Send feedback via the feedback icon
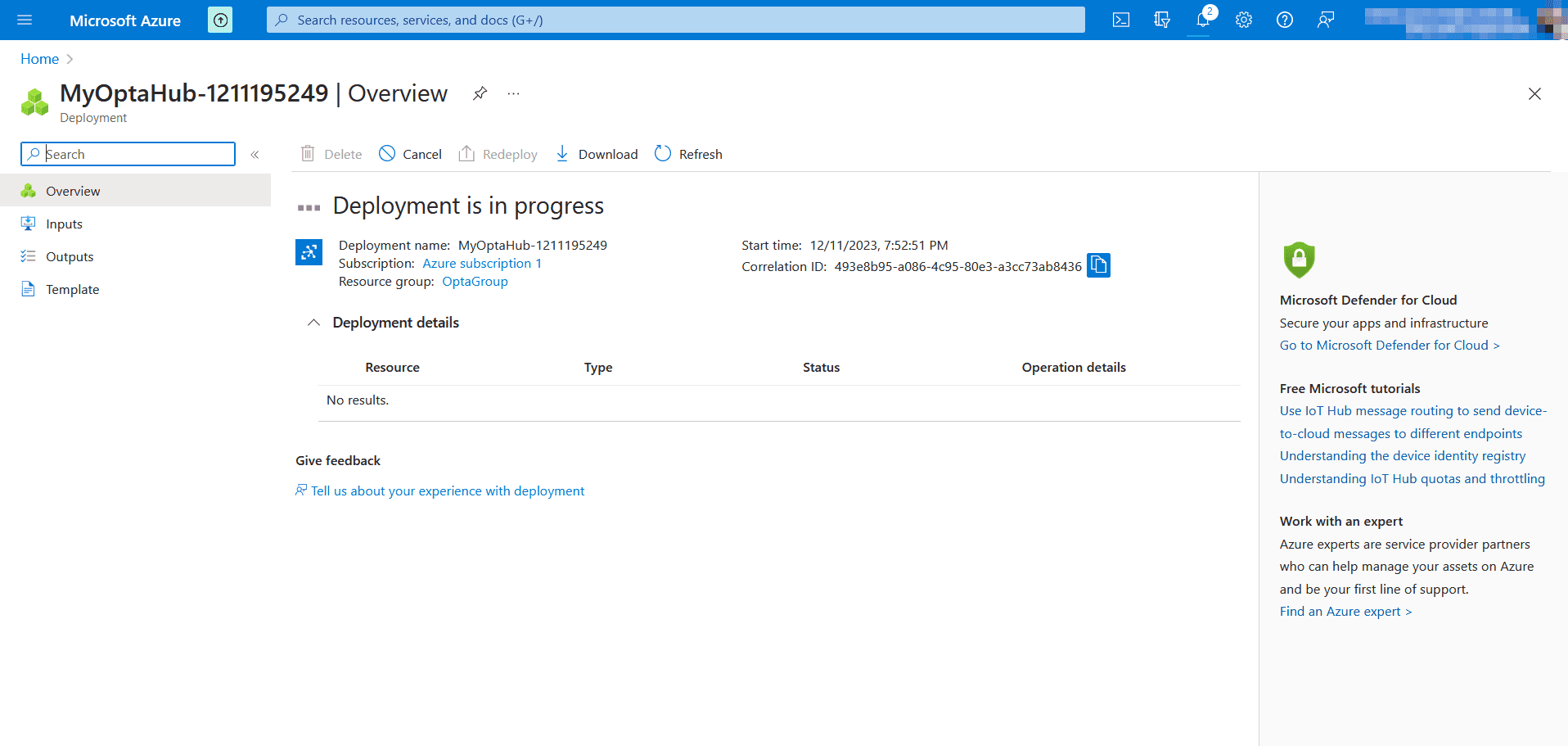This screenshot has height=746, width=1568. click(1326, 20)
